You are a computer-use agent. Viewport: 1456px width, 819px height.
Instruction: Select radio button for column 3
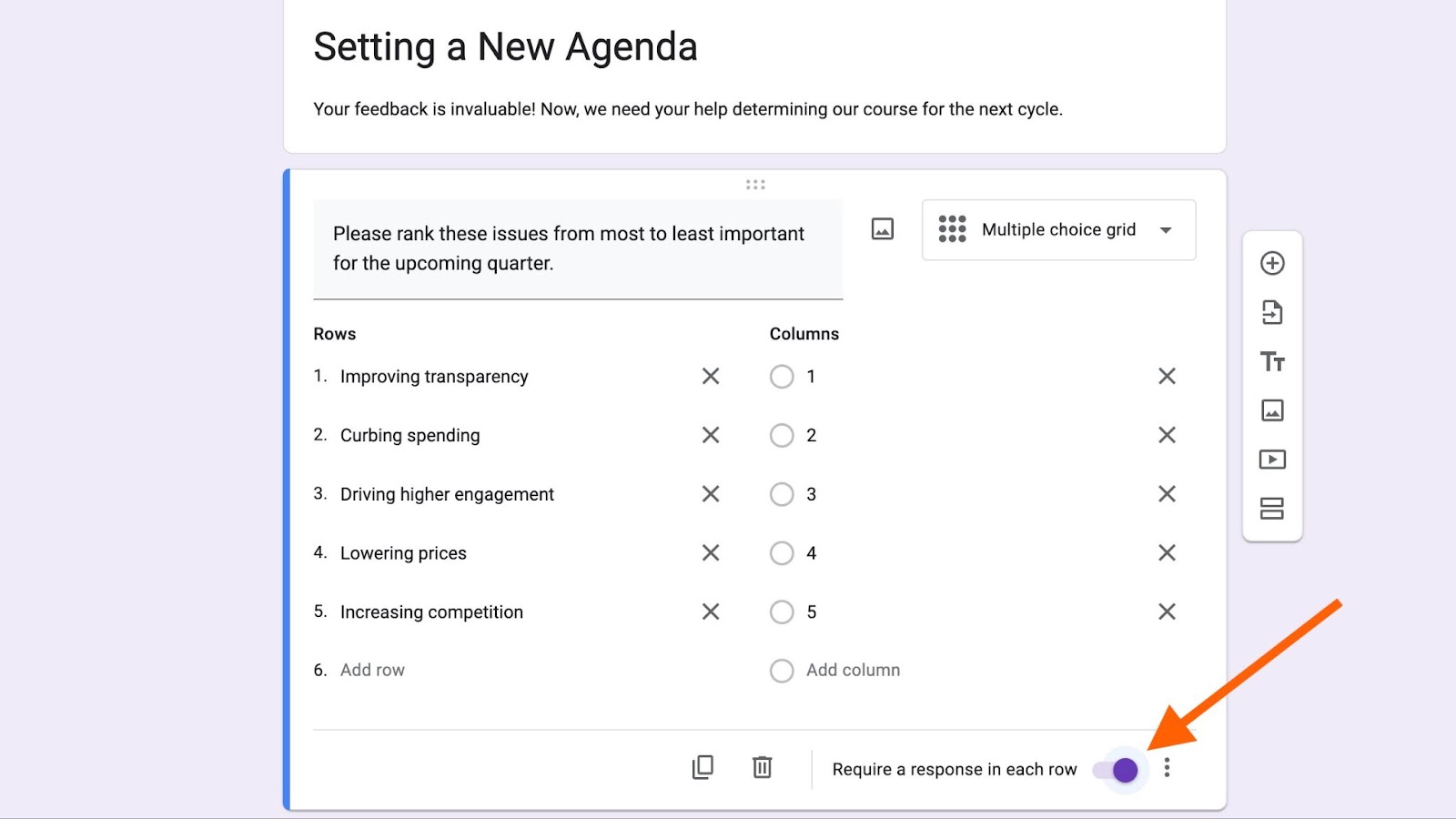781,494
